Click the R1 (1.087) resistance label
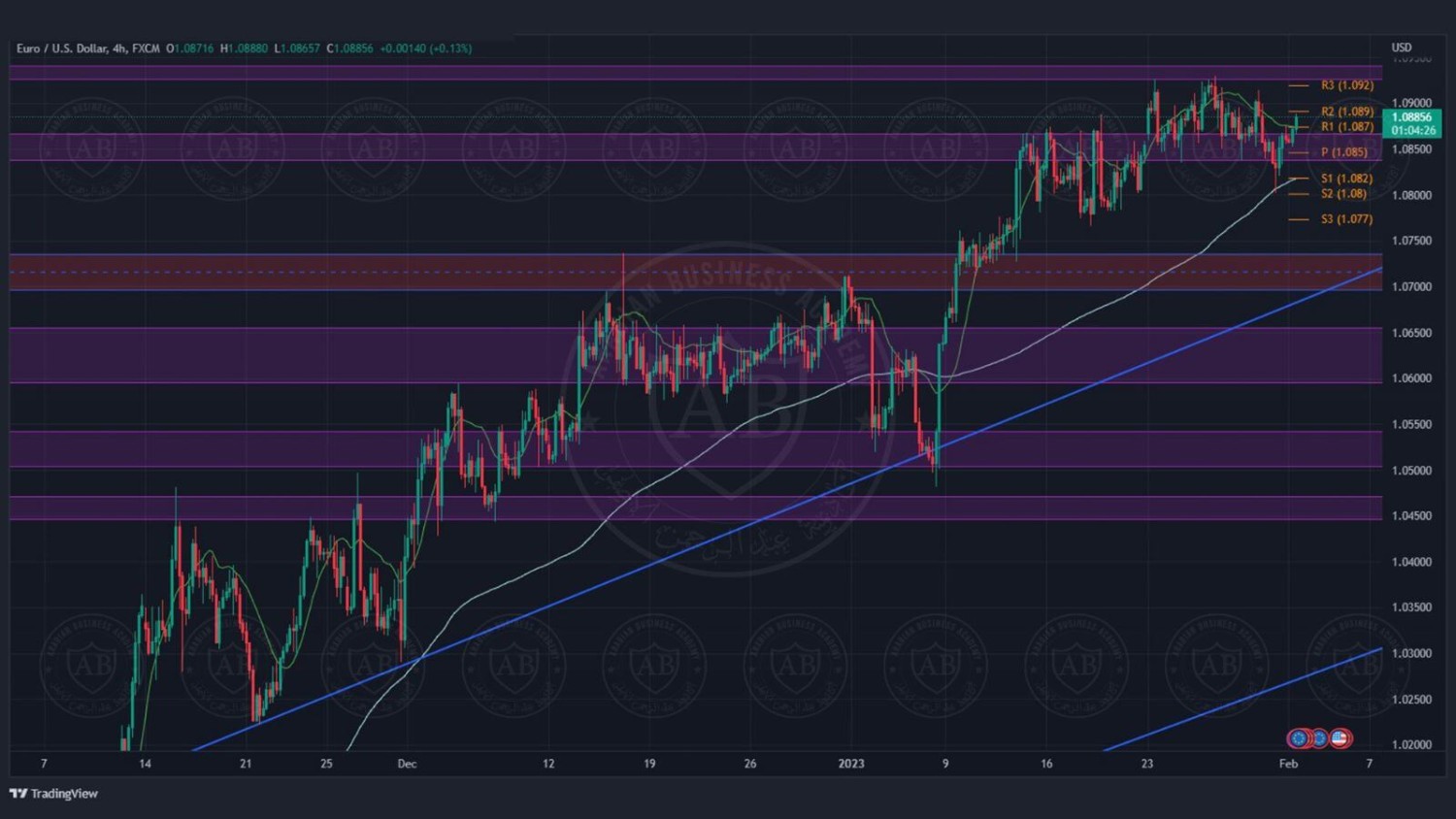Screen dimensions: 1456x819 (x=1346, y=126)
